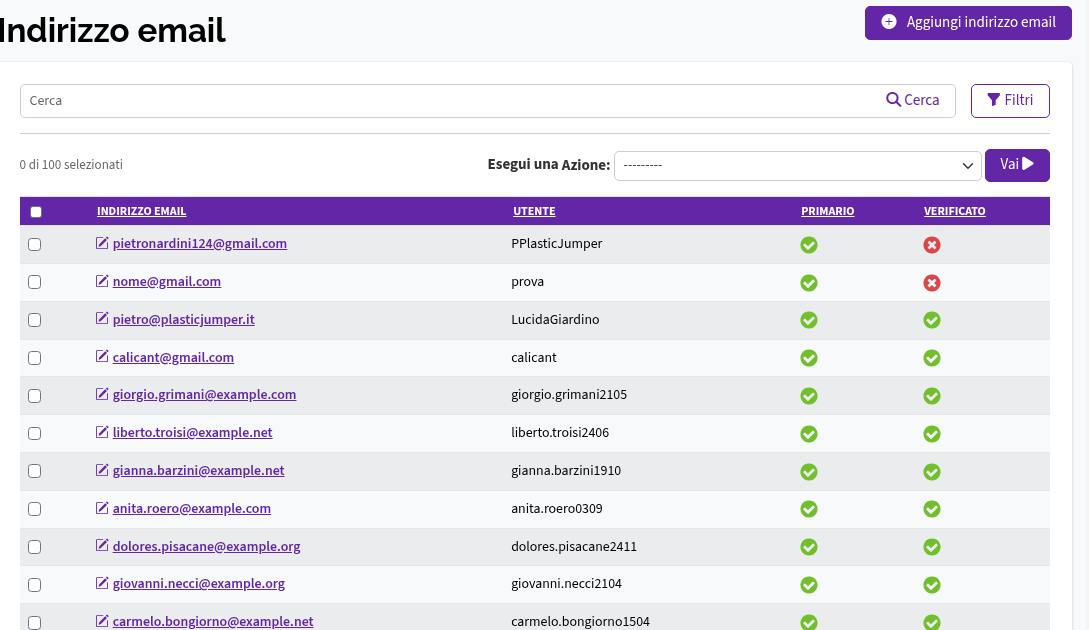Click edit icon beside gianna.barzini@example.net
The height and width of the screenshot is (630, 1089).
click(102, 470)
